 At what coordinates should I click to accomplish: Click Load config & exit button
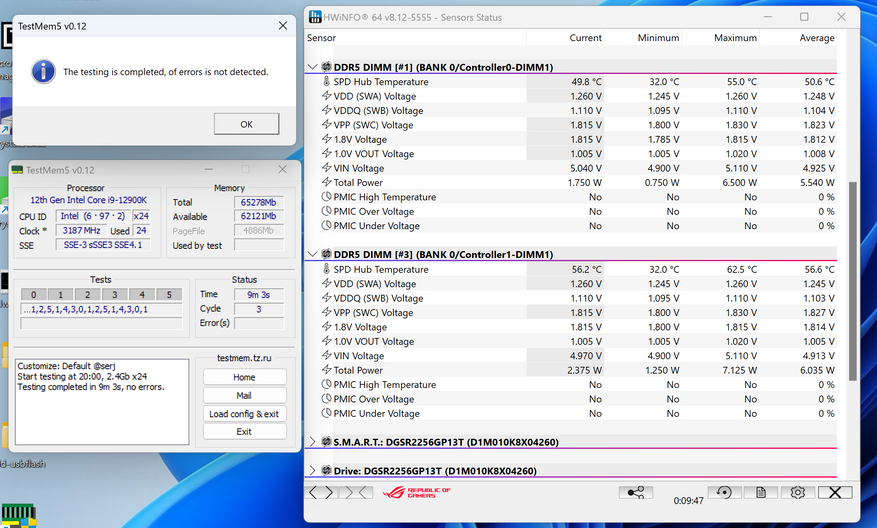[244, 414]
